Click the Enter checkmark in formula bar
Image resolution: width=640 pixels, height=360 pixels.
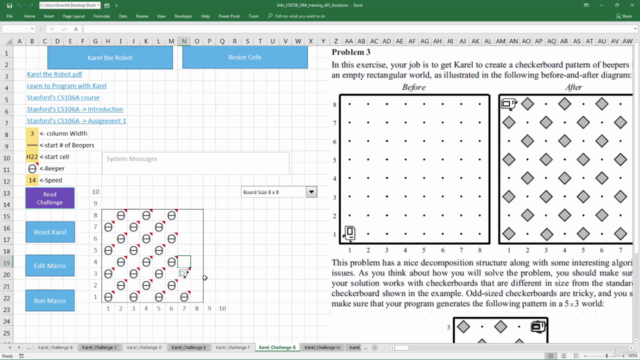[x=64, y=29]
